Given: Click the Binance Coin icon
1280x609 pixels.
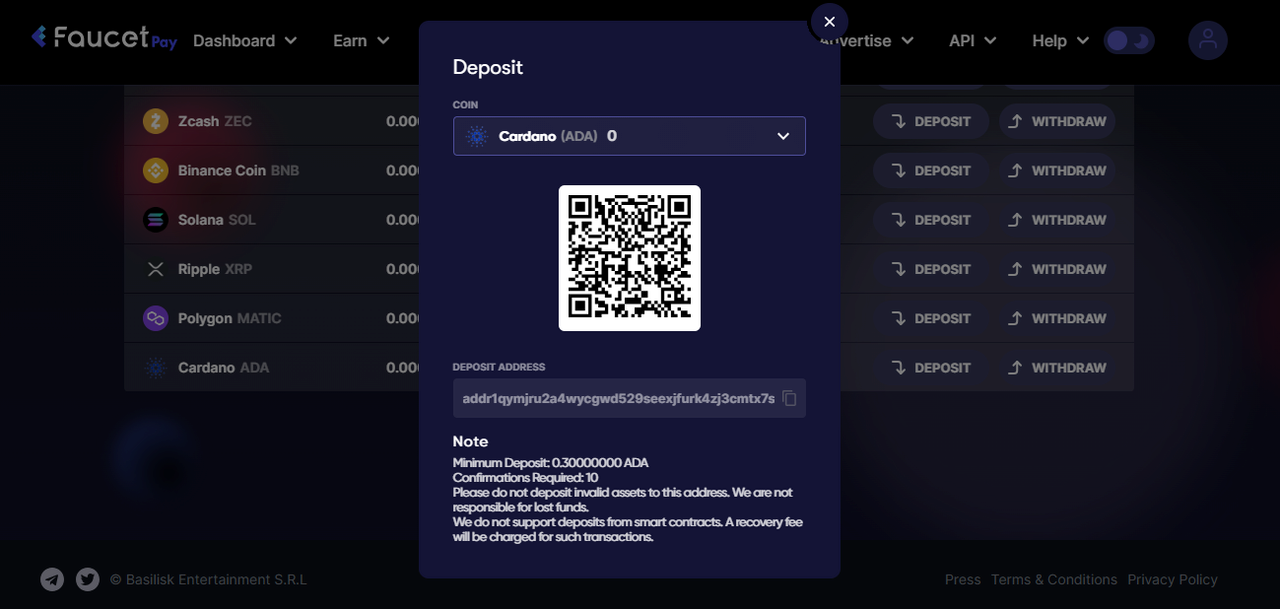Looking at the screenshot, I should tap(155, 170).
